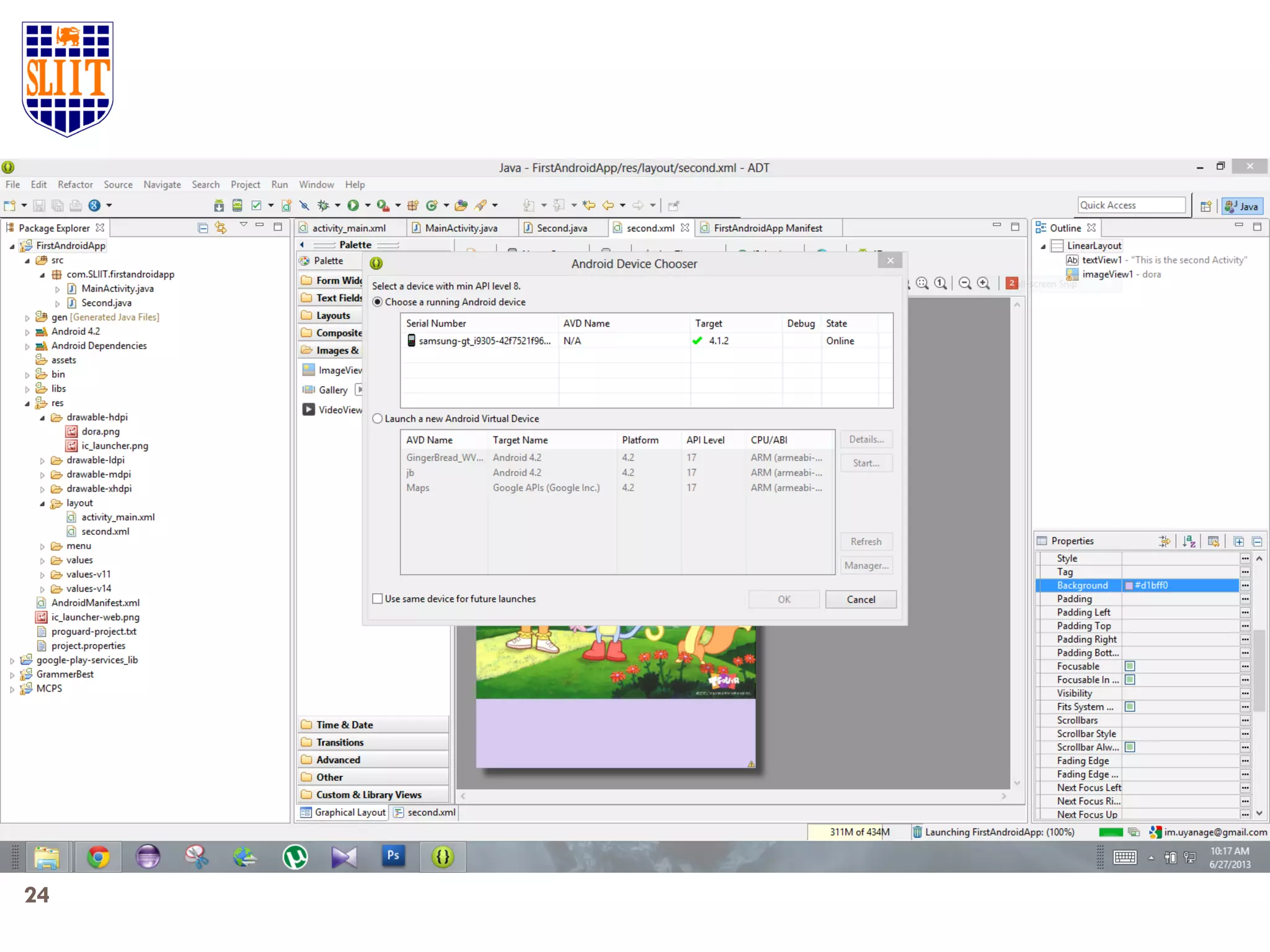Click the zoom in icon in layout editor
1270x952 pixels.
tap(984, 283)
